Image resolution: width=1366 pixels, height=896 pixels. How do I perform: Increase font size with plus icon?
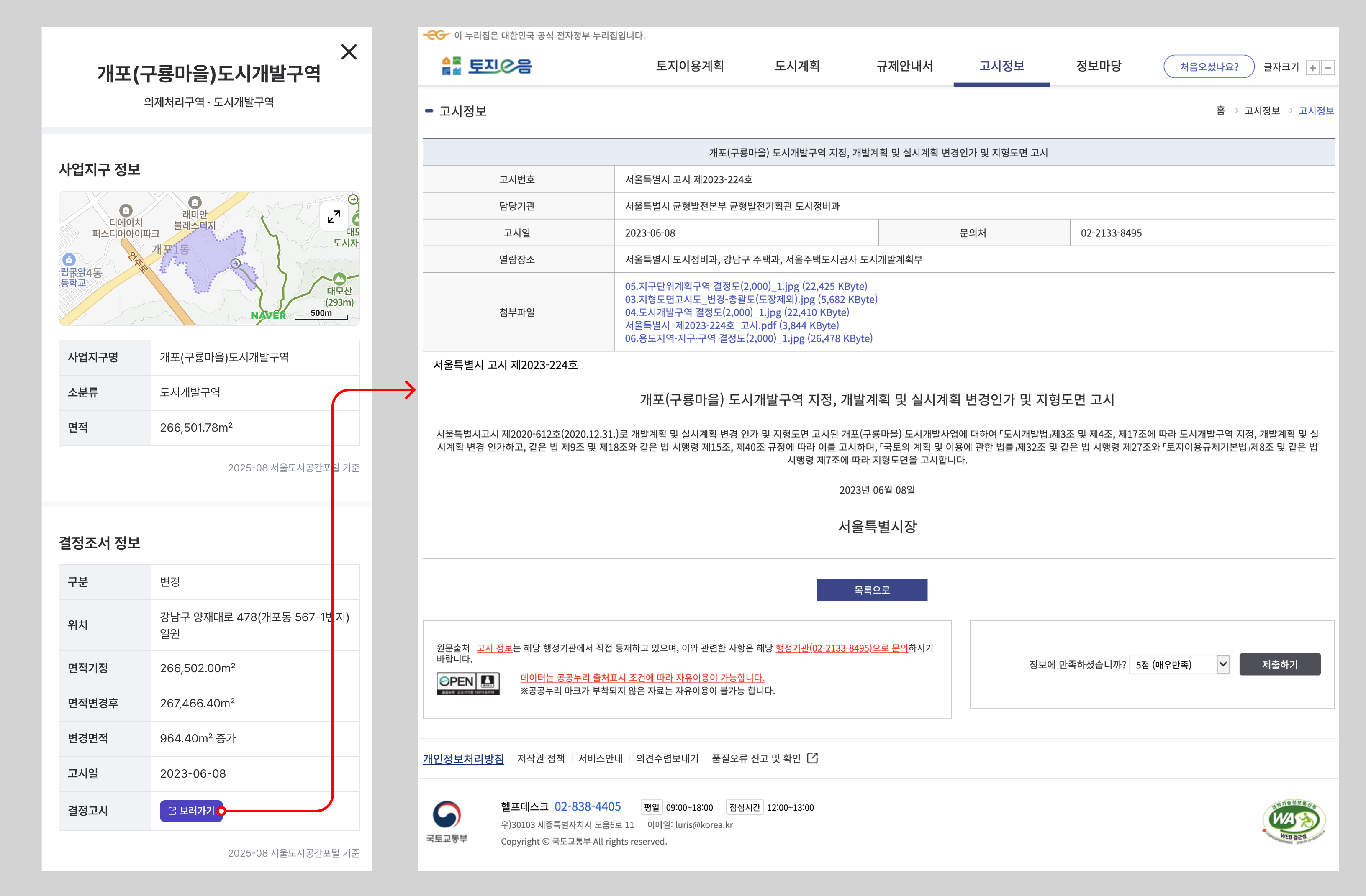point(1312,68)
